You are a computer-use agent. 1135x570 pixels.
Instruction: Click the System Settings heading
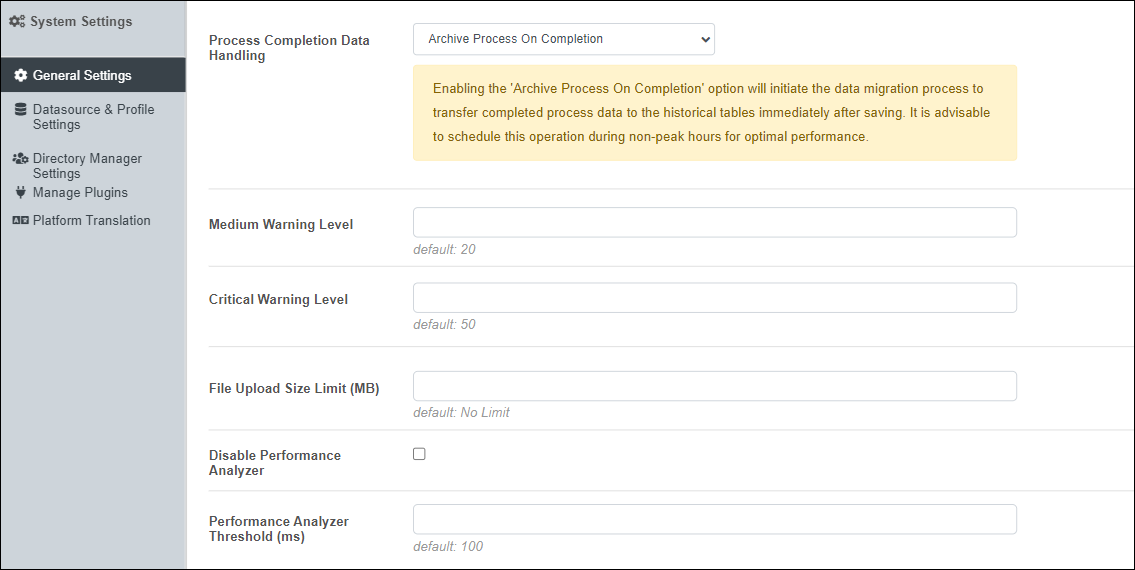click(81, 22)
